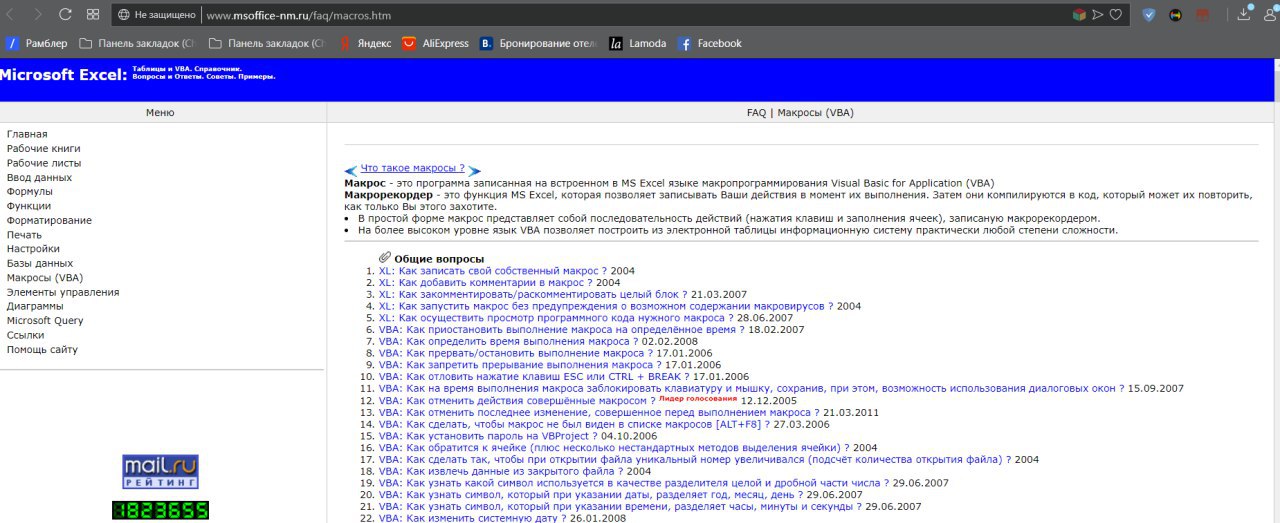Open 'VBA: Как отменить действия совершённые макросом ?'

click(517, 401)
